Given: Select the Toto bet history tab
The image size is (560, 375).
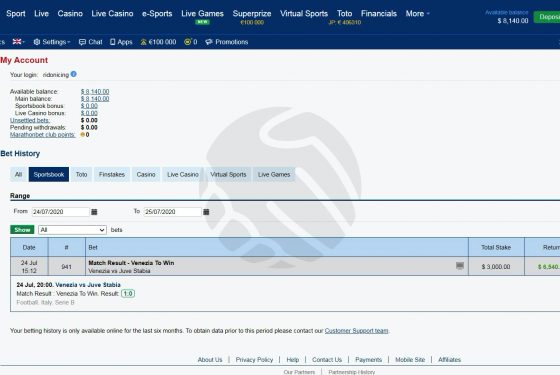Looking at the screenshot, I should pyautogui.click(x=81, y=174).
